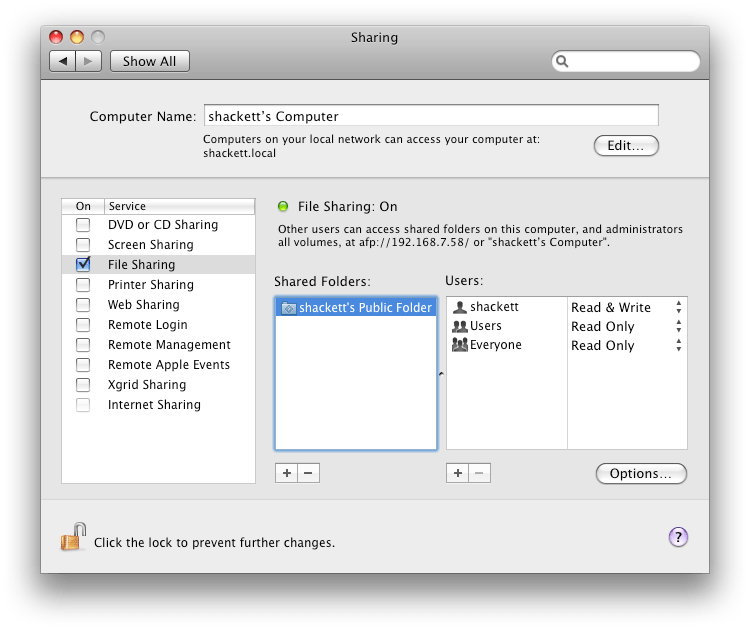The height and width of the screenshot is (629, 750).
Task: Remove the selected shared folder with minus
Action: 309,473
